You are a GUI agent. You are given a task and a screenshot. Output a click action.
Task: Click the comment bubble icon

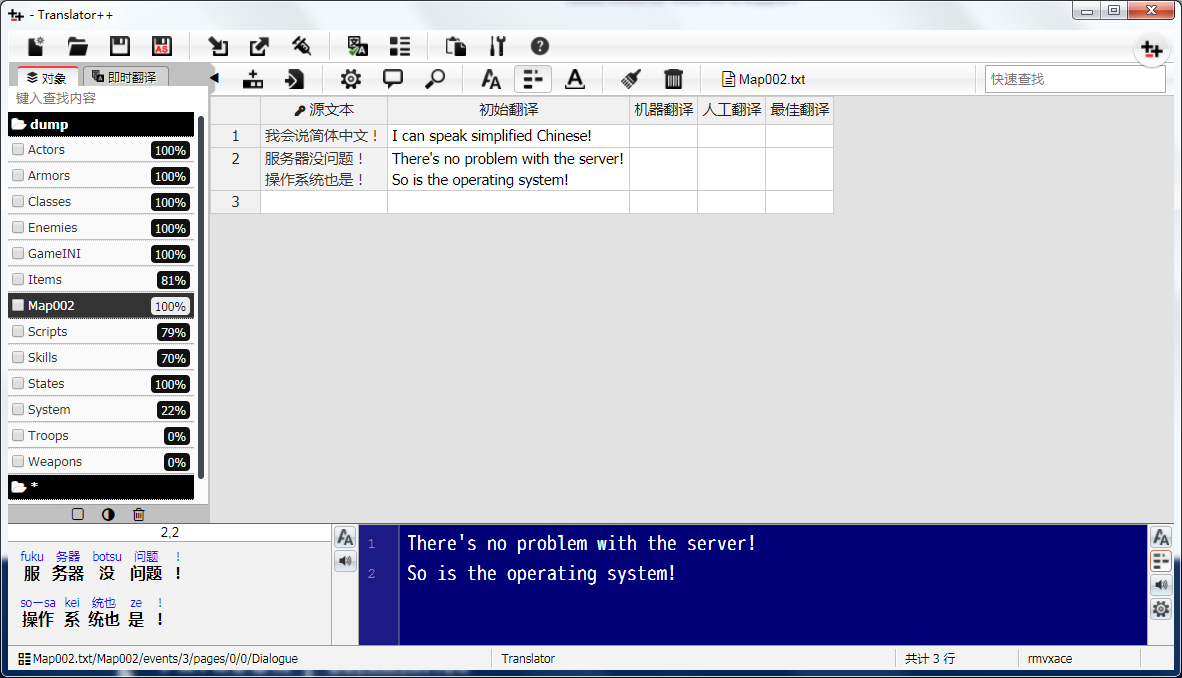click(x=392, y=79)
